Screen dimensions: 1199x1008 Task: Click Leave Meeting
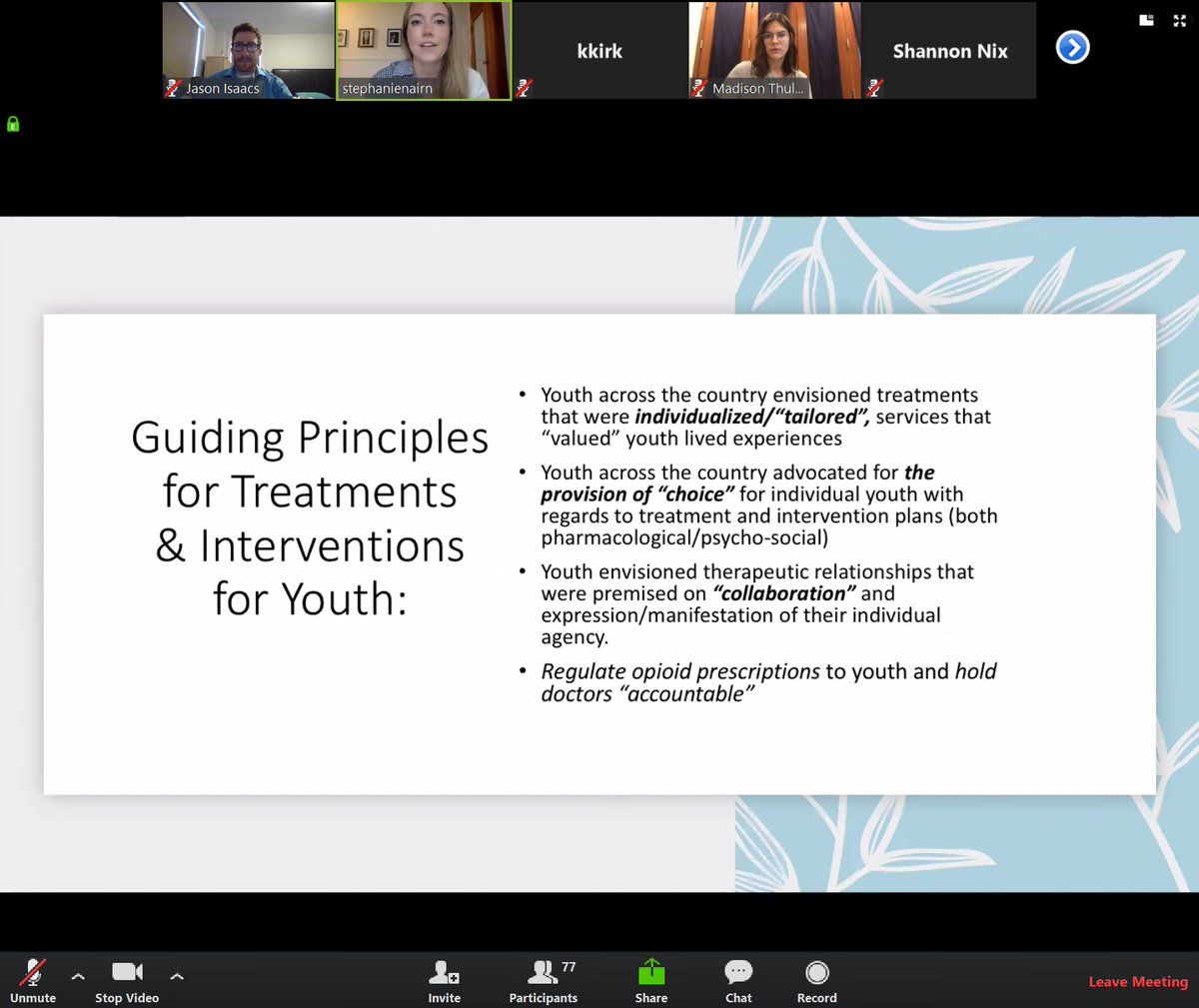[1138, 982]
